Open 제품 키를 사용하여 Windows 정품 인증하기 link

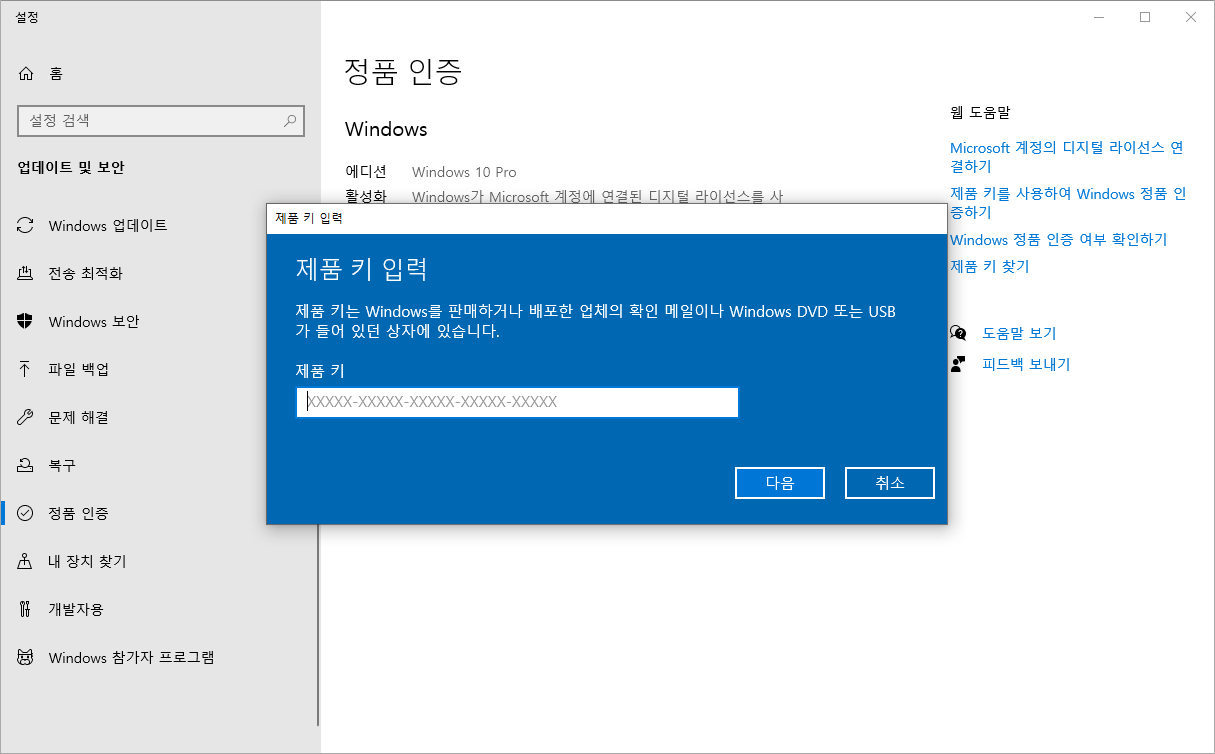pos(1068,203)
